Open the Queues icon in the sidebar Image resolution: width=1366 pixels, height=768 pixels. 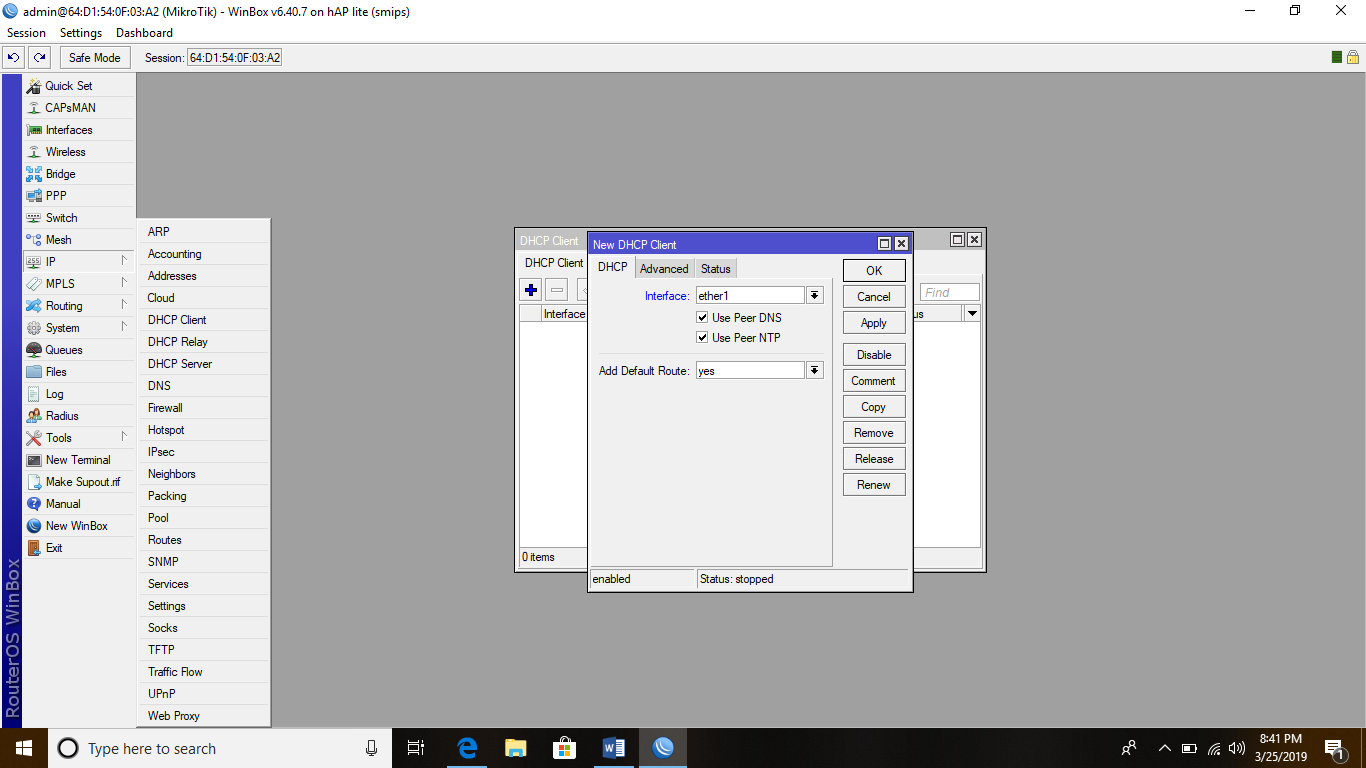pyautogui.click(x=34, y=350)
